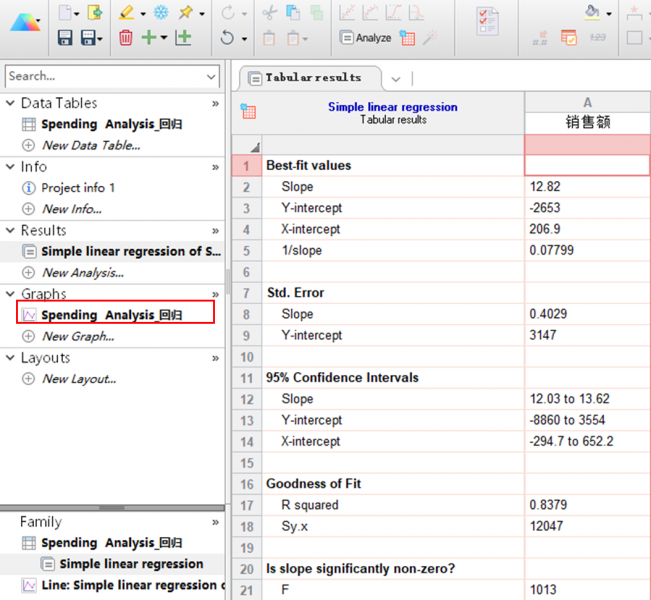The image size is (651, 600).
Task: Expand the Graphs section chevron
Action: point(215,294)
